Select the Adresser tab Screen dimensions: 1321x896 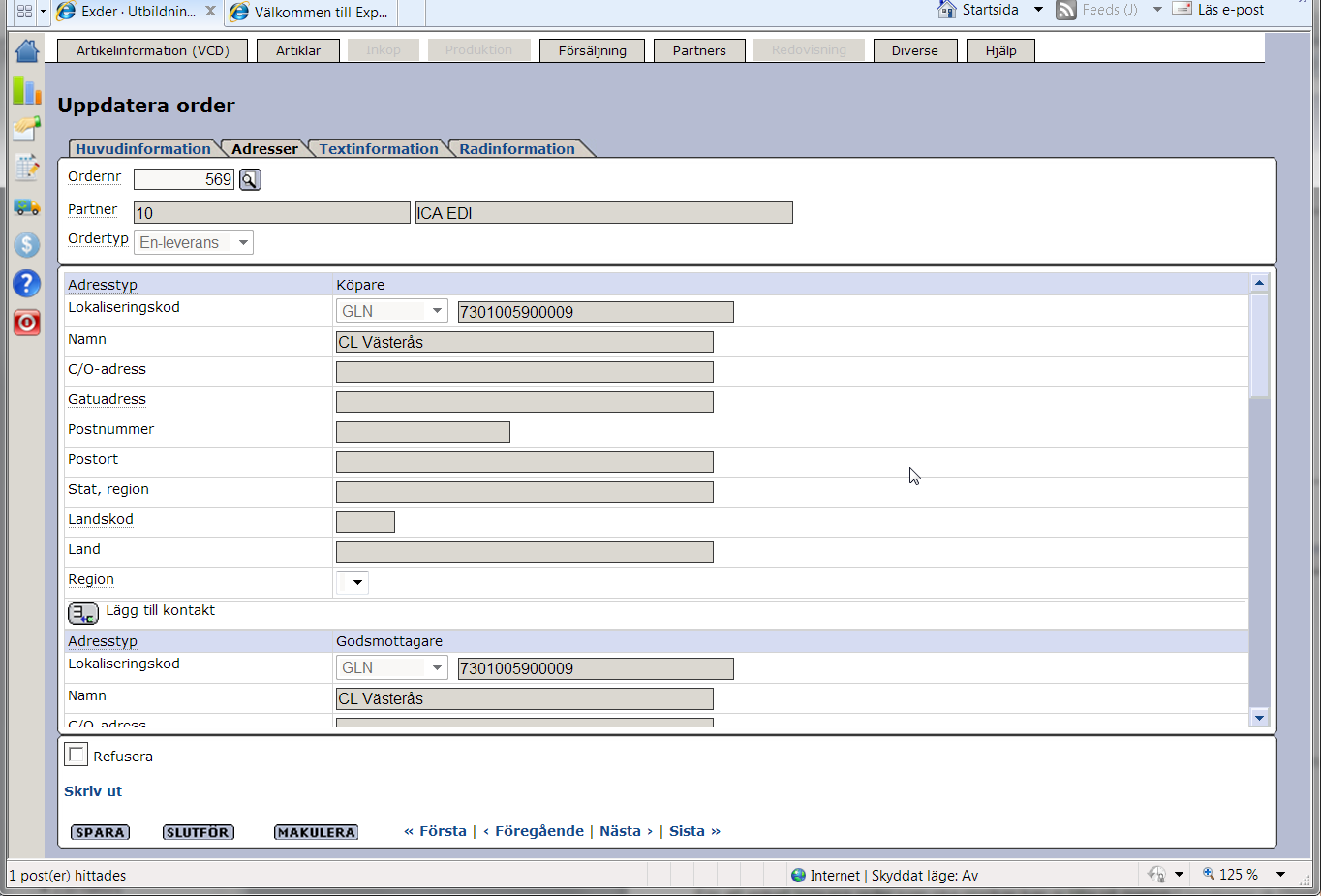tap(264, 148)
